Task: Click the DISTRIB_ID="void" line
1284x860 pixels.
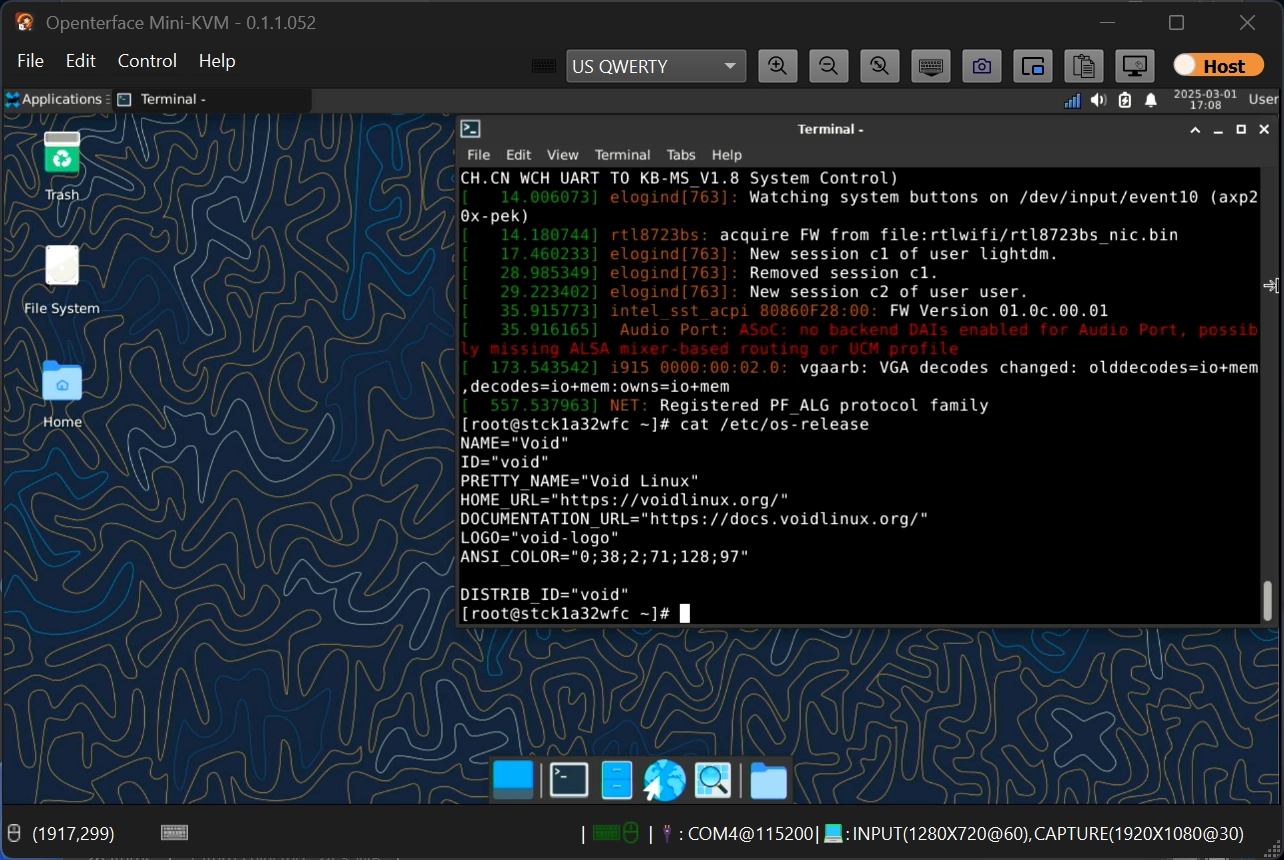Action: click(x=544, y=594)
